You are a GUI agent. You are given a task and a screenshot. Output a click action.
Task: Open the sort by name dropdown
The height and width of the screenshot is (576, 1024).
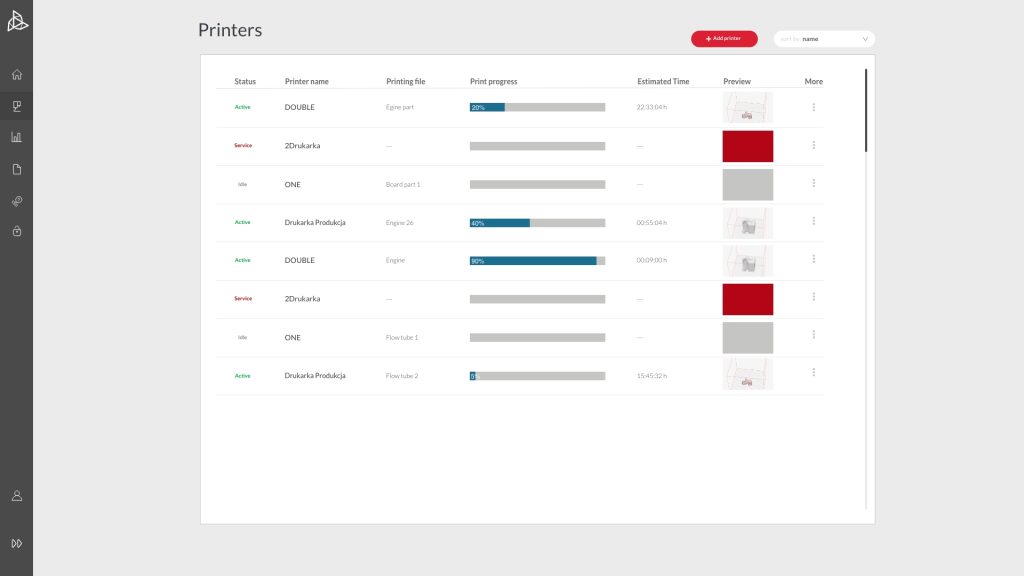point(824,39)
